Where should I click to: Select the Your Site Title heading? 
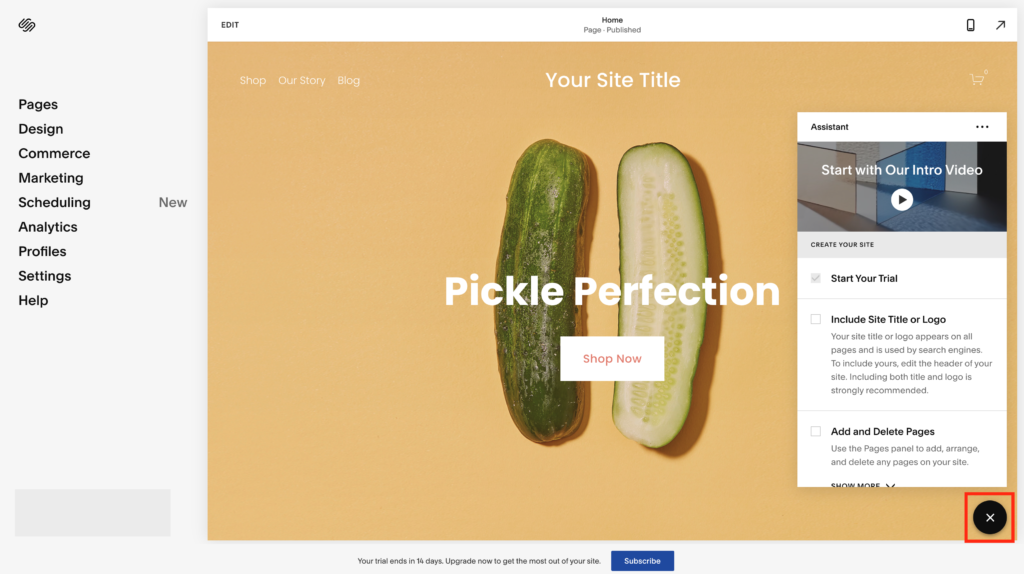point(613,80)
